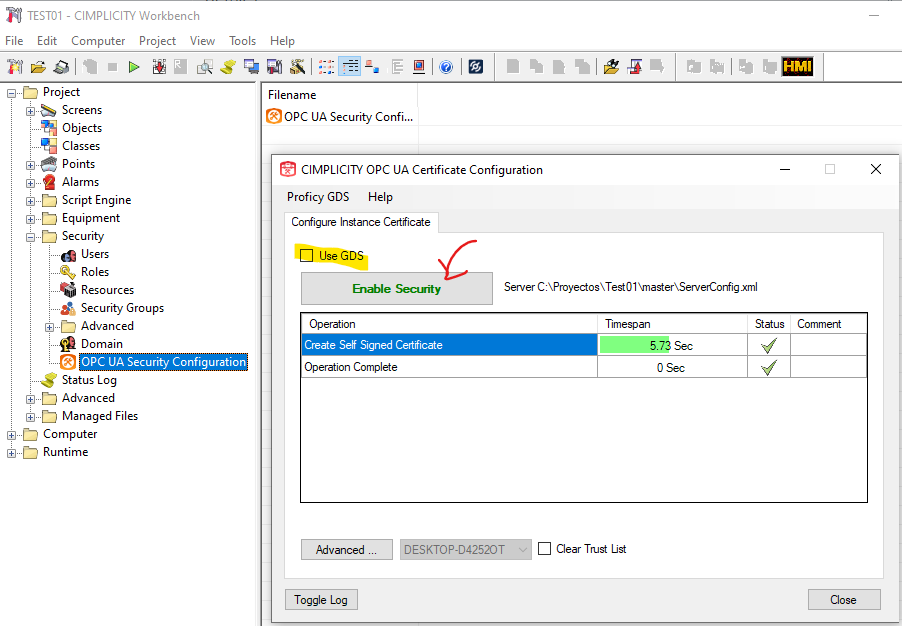Select the details view toolbar button
The height and width of the screenshot is (626, 902).
(349, 67)
